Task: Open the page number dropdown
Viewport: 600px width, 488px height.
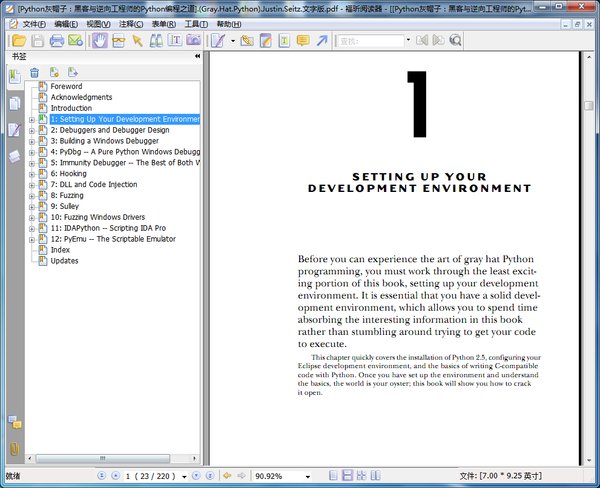Action: tap(184, 477)
